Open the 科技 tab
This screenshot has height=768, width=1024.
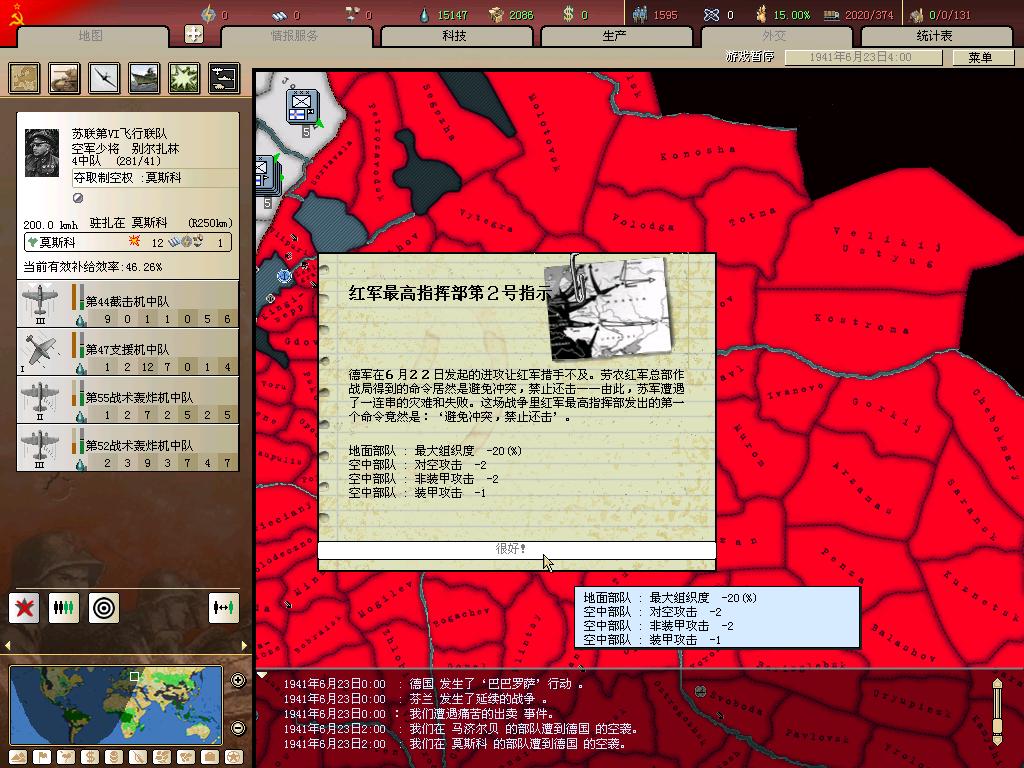(x=455, y=36)
